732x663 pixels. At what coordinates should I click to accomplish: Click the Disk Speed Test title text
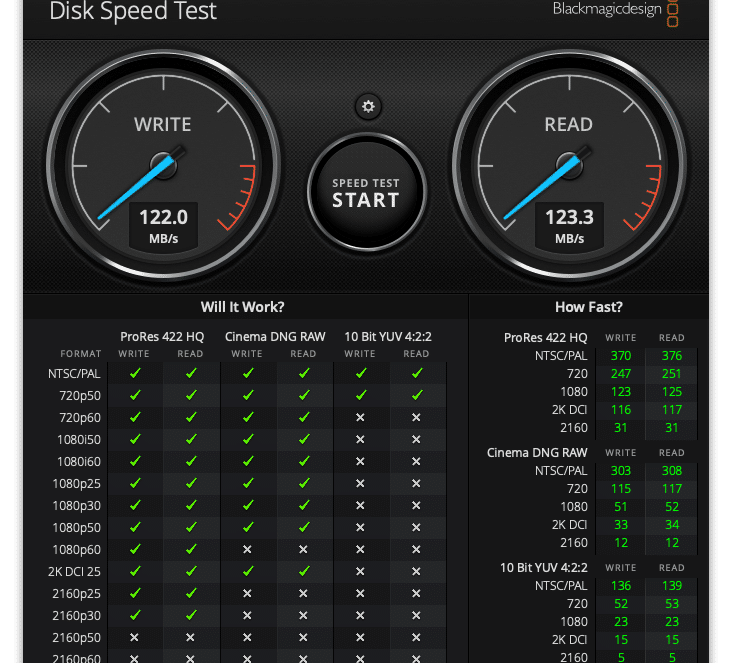(133, 11)
